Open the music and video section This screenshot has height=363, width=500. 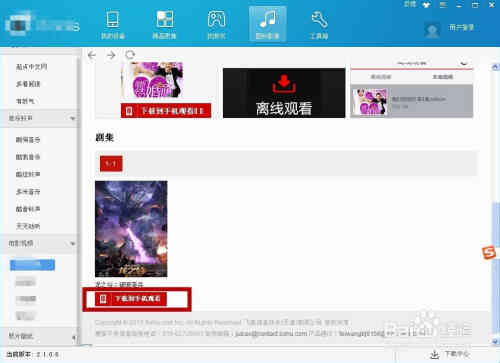pos(268,24)
